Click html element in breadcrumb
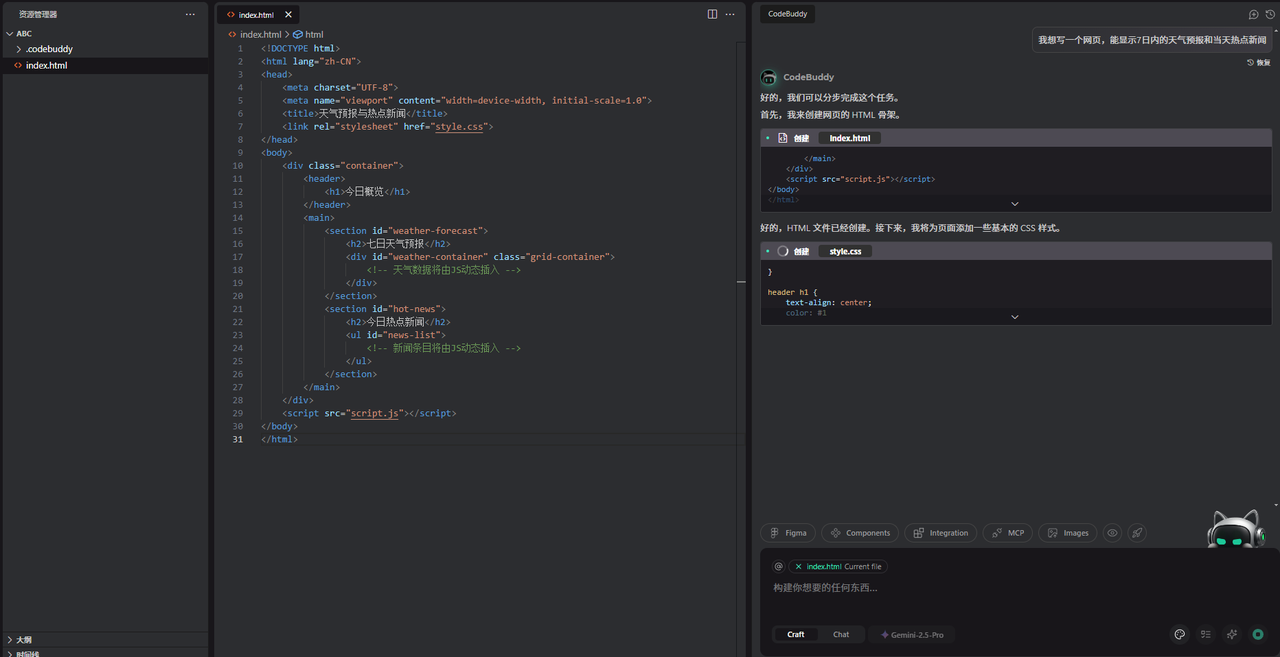1280x657 pixels. (x=308, y=34)
